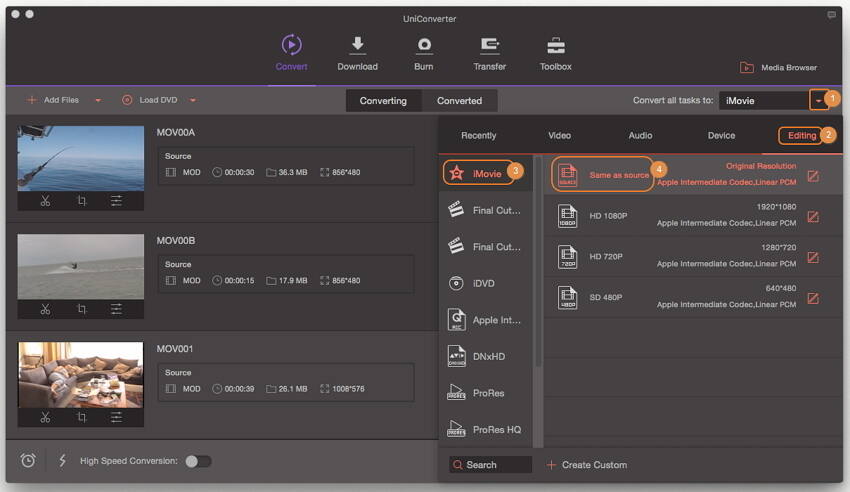
Task: Trim MOV00B with the scissors icon
Action: coord(46,309)
